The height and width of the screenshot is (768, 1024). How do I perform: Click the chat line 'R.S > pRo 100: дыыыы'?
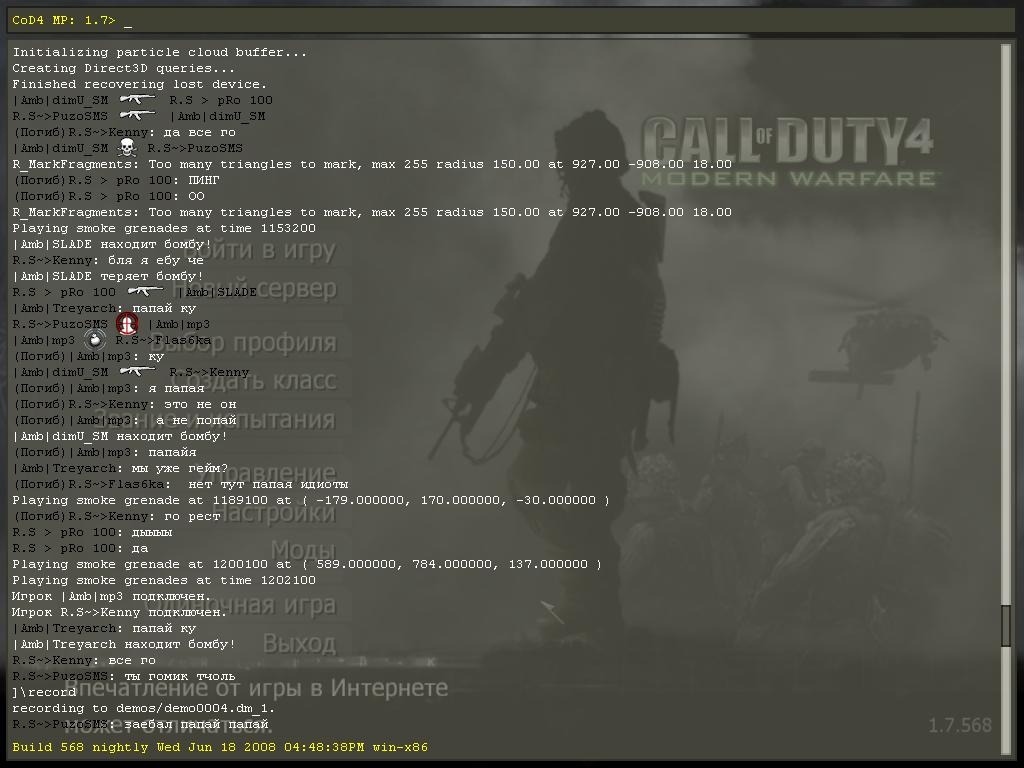[x=92, y=532]
